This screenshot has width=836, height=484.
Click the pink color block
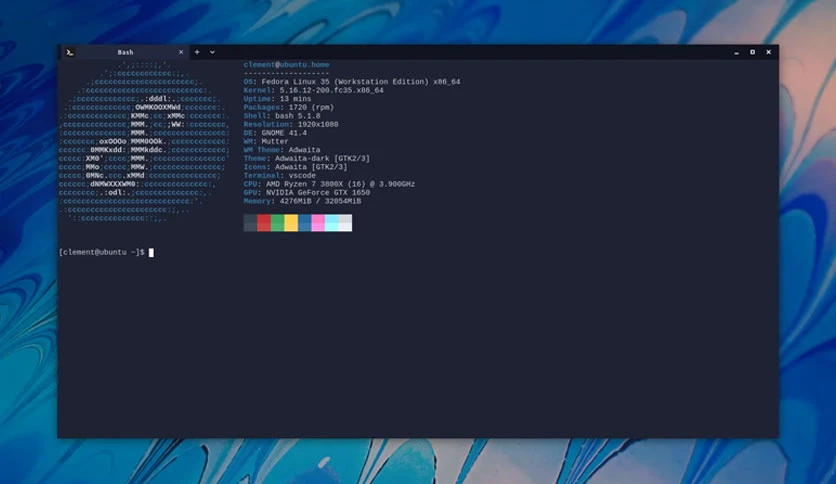[318, 223]
